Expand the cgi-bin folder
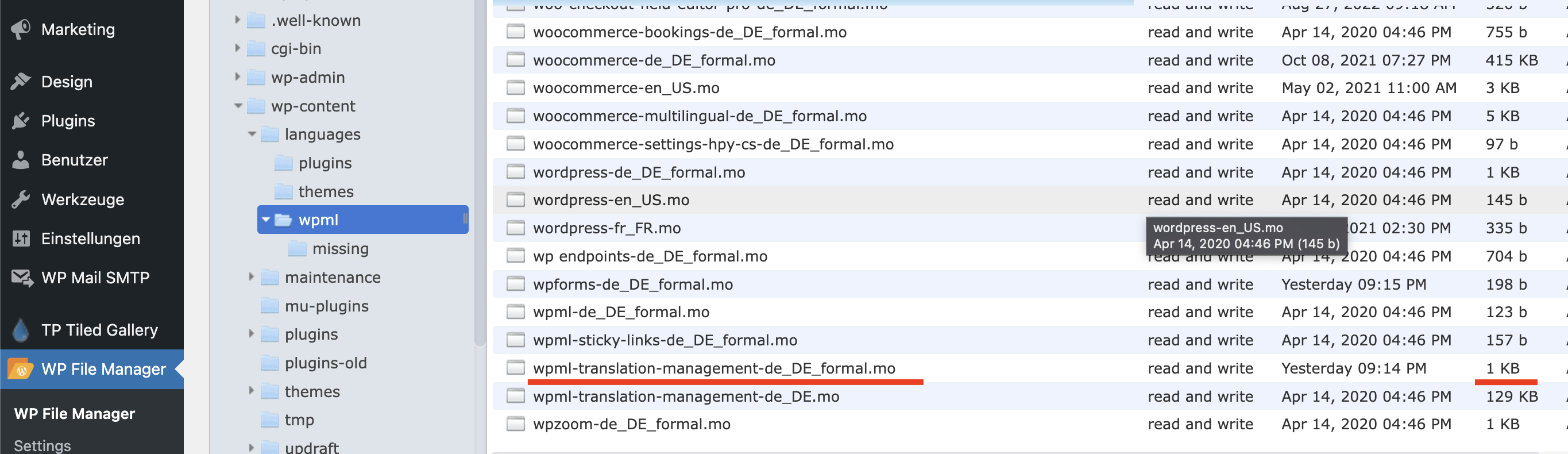Viewport: 1568px width, 454px height. click(237, 48)
